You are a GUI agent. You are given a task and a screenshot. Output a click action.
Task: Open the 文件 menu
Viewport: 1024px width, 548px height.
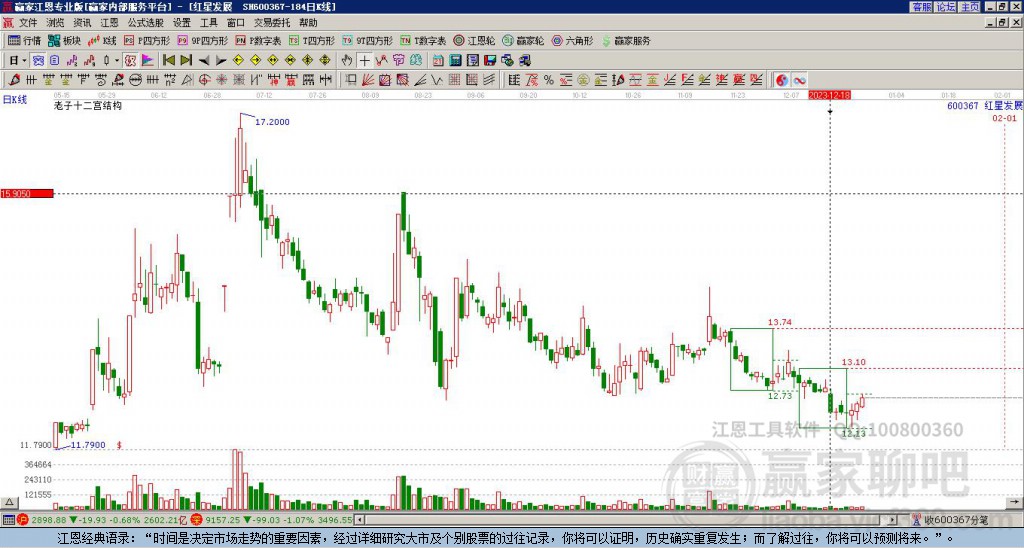(x=28, y=23)
